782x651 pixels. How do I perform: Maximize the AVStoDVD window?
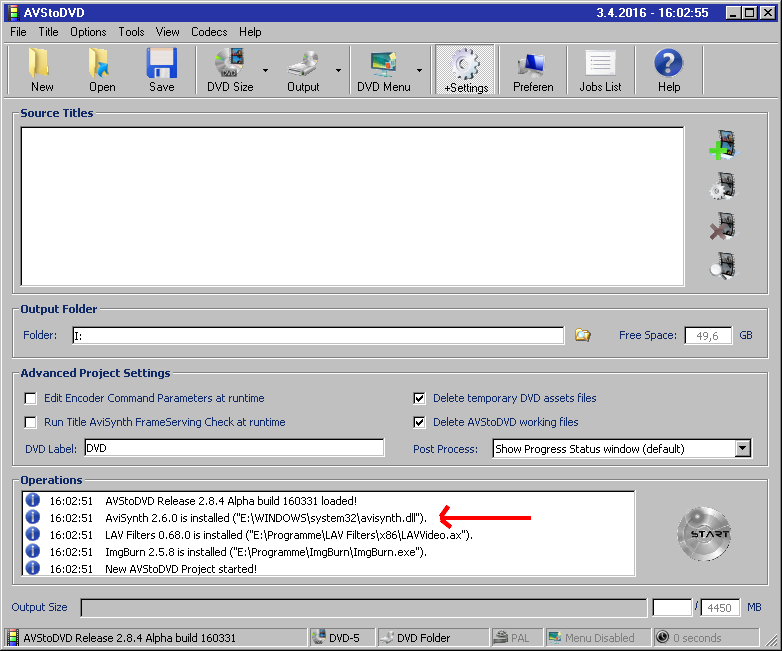[749, 12]
